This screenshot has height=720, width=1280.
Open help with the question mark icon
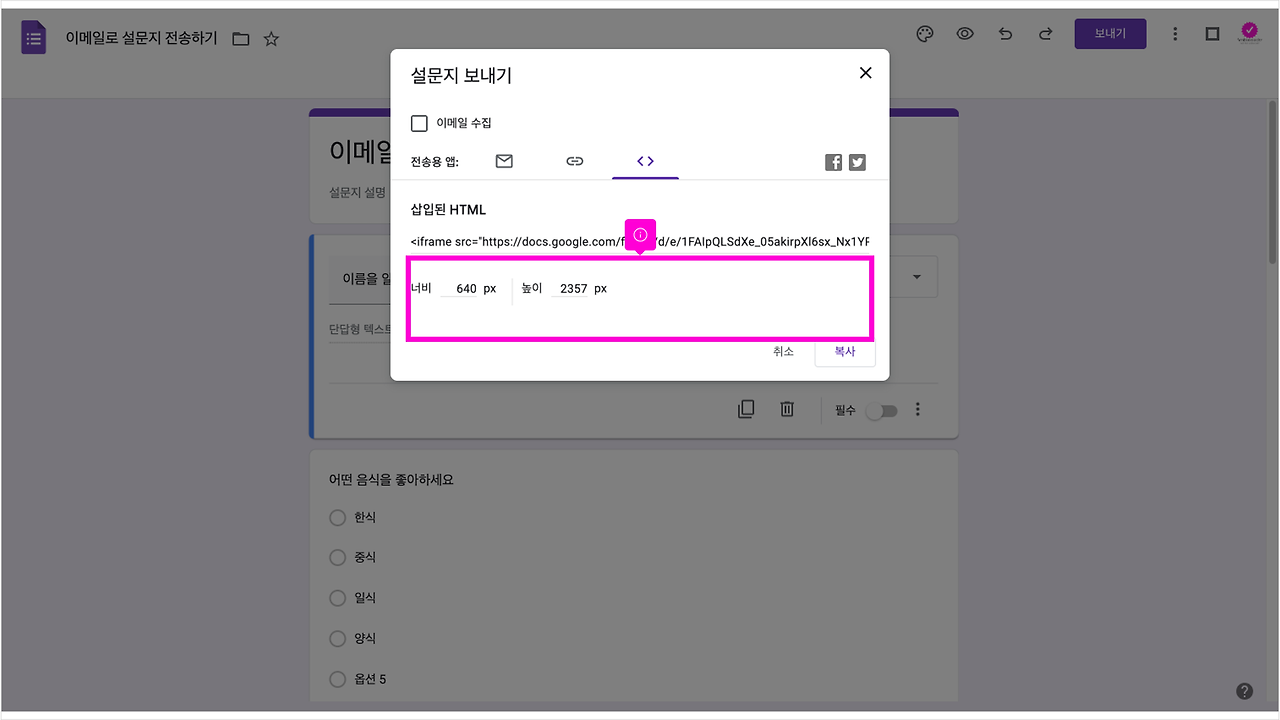point(1244,690)
